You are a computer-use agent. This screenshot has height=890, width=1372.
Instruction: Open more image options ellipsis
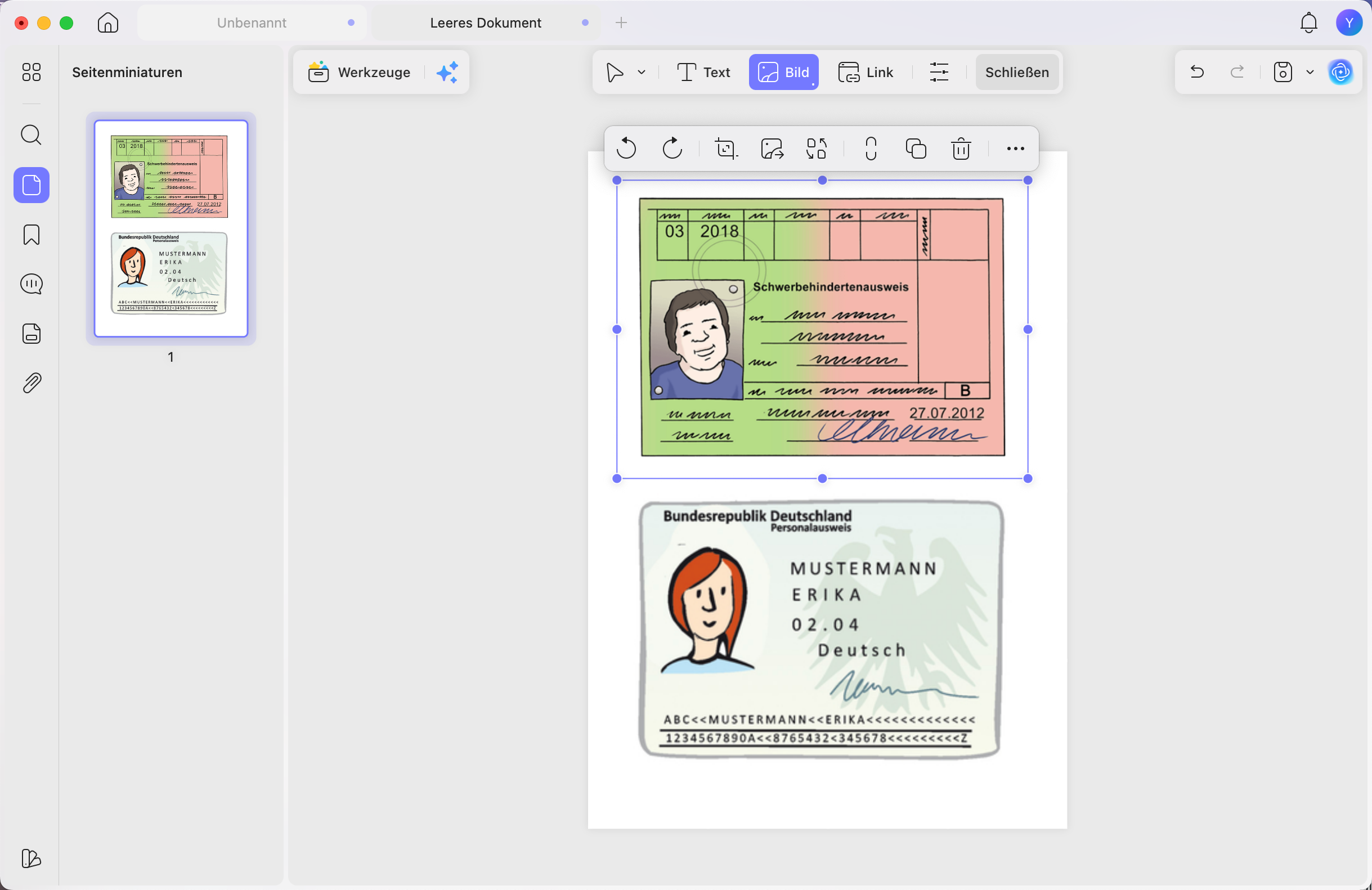1015,149
